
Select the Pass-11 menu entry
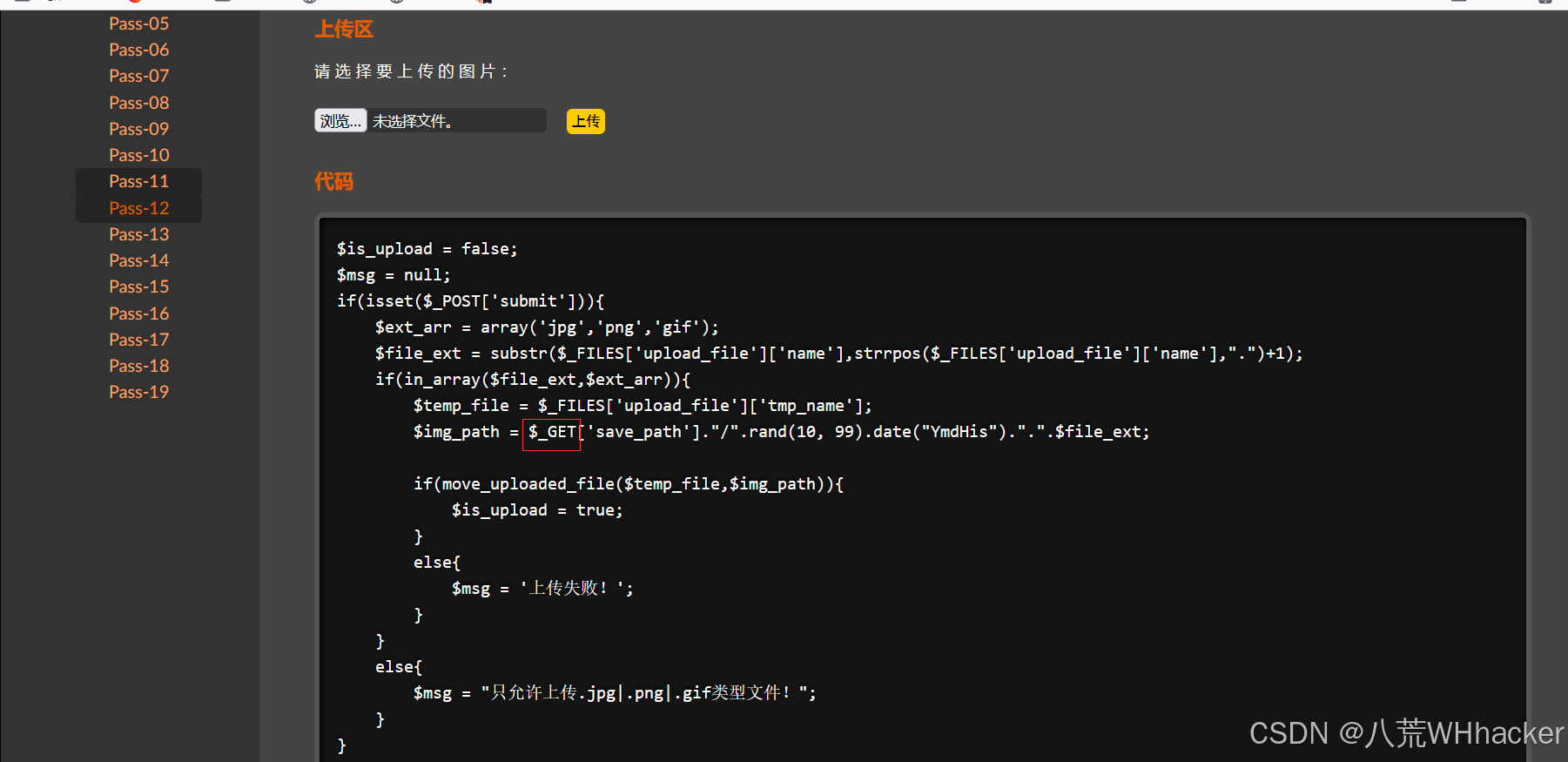click(x=138, y=181)
